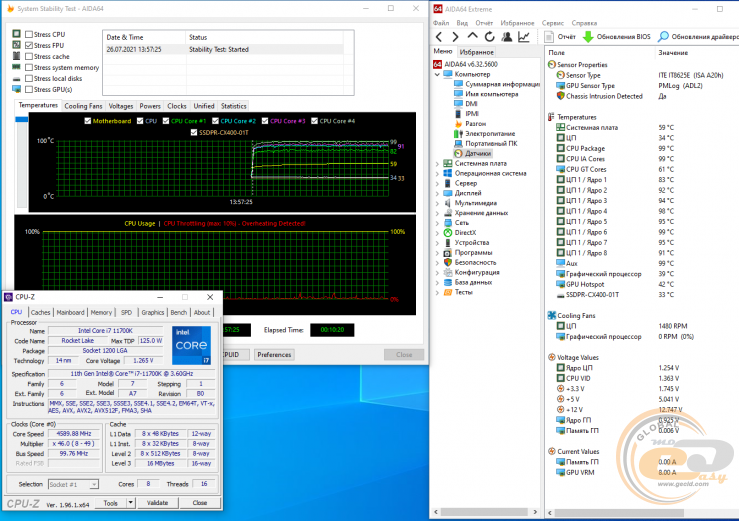Click Обновления BIOS green arrow button
This screenshot has width=739, height=521.
(616, 36)
